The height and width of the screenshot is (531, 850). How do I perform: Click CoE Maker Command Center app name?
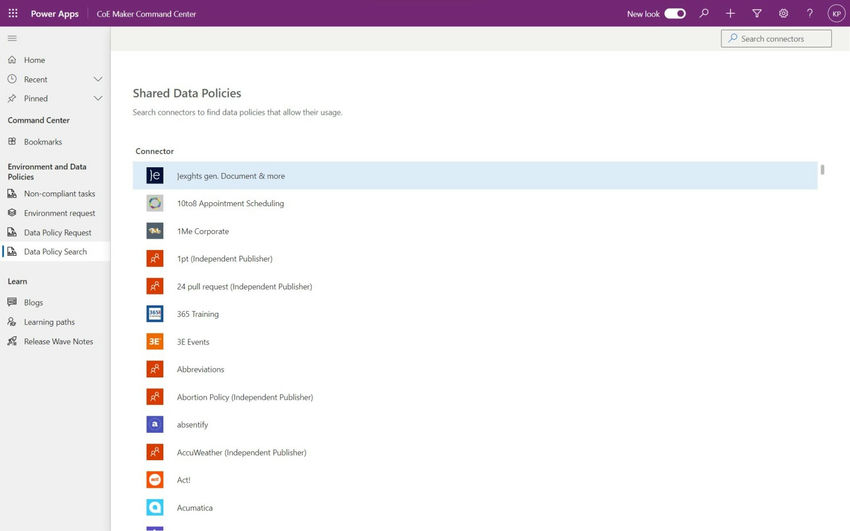[146, 14]
